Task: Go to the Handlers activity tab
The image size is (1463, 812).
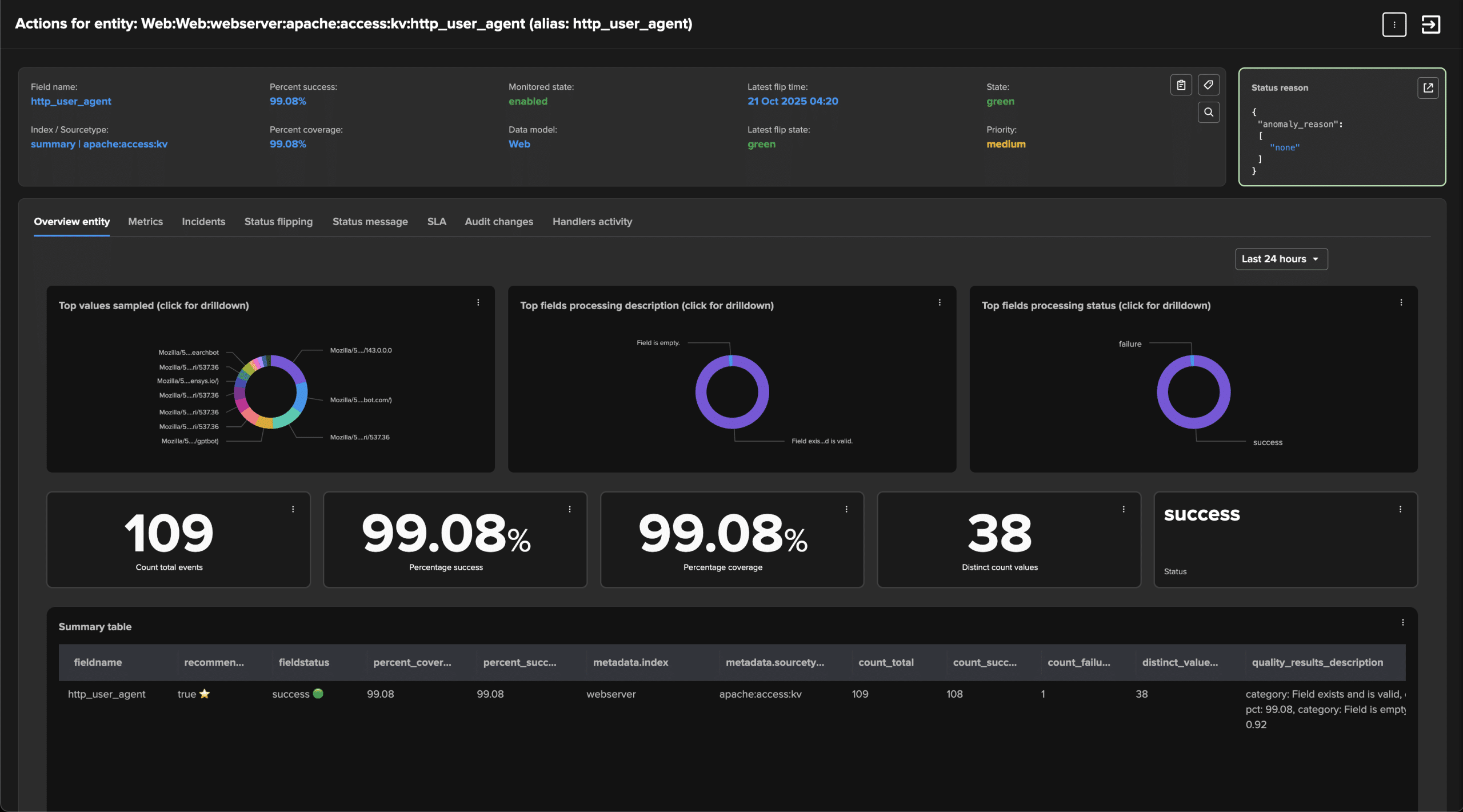Action: tap(592, 222)
